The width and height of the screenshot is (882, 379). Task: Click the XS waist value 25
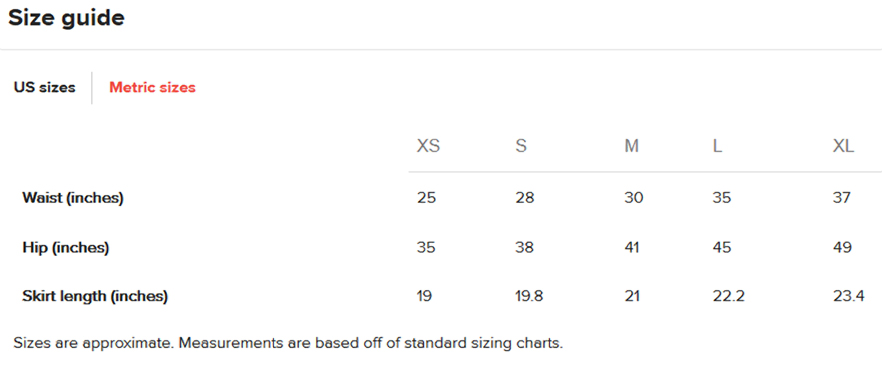pyautogui.click(x=426, y=198)
